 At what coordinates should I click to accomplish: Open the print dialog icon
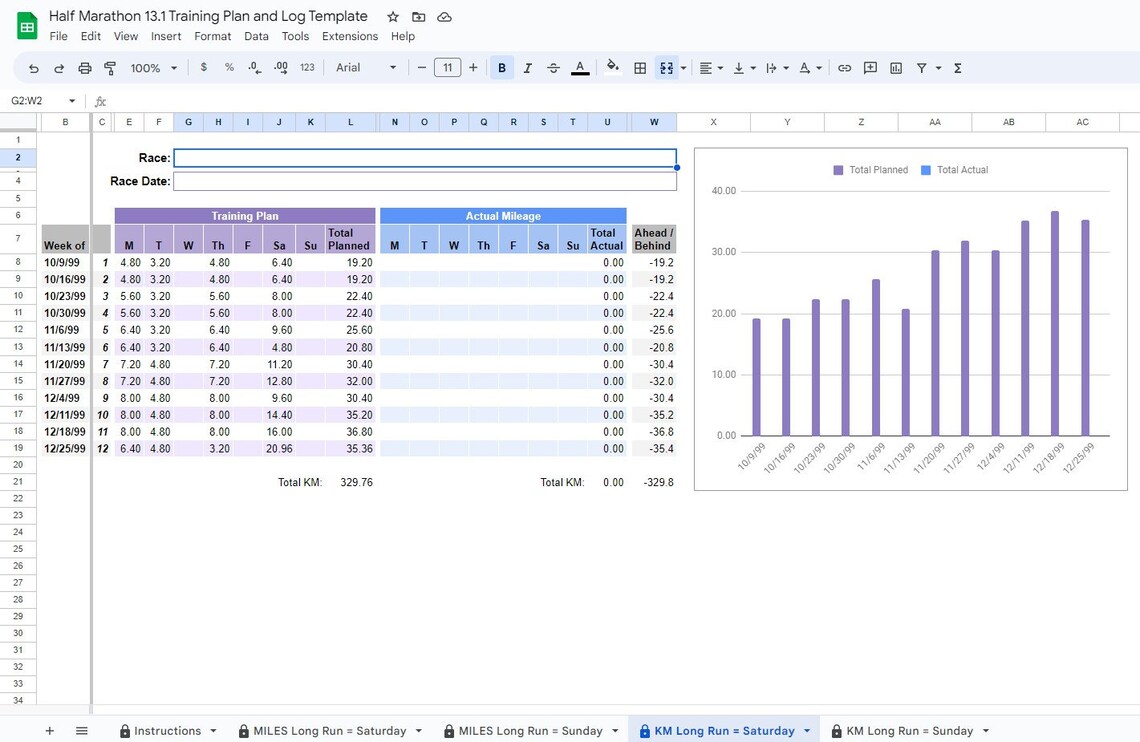(85, 67)
